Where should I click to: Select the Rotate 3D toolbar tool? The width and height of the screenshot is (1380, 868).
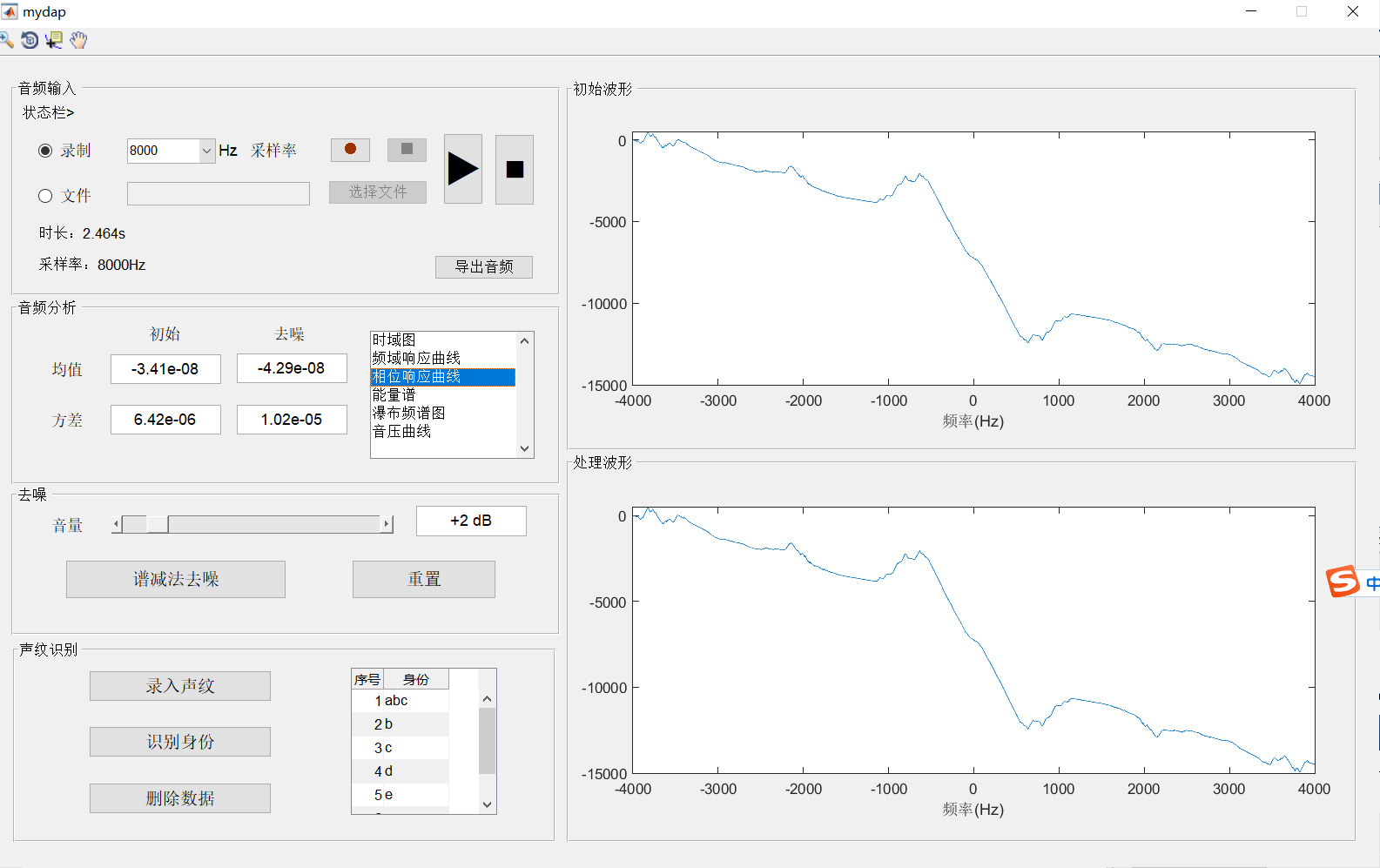pos(30,40)
